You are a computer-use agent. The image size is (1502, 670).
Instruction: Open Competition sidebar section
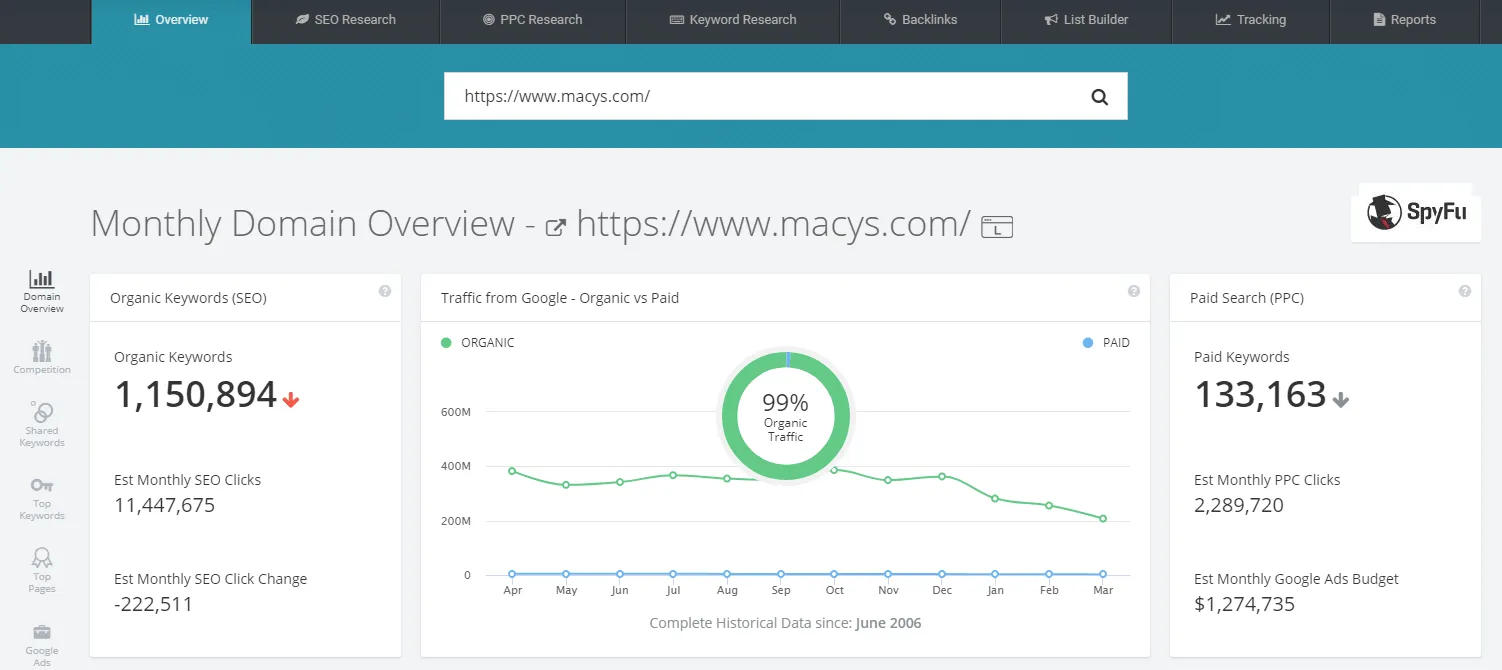pos(42,357)
